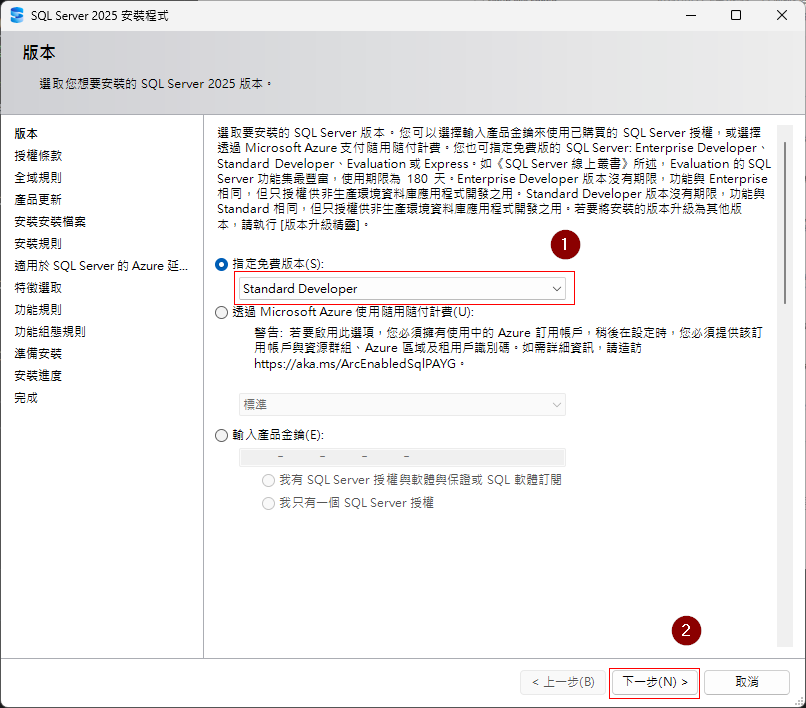Select the 安裝安裝檔案 step in sidebar
This screenshot has height=708, width=806.
tap(50, 222)
